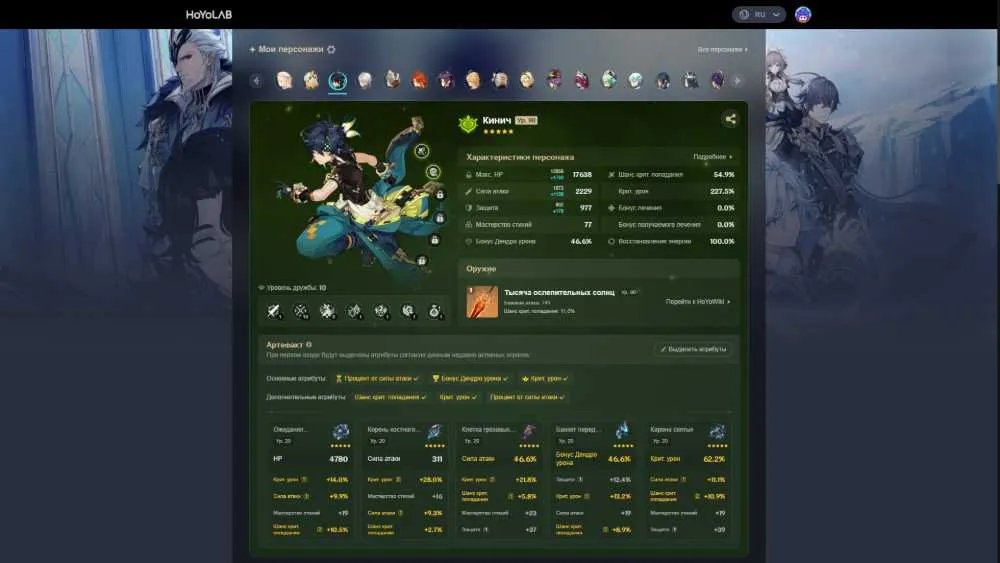Click the Мастерство стихий value 77
The height and width of the screenshot is (563, 1000).
click(x=588, y=224)
